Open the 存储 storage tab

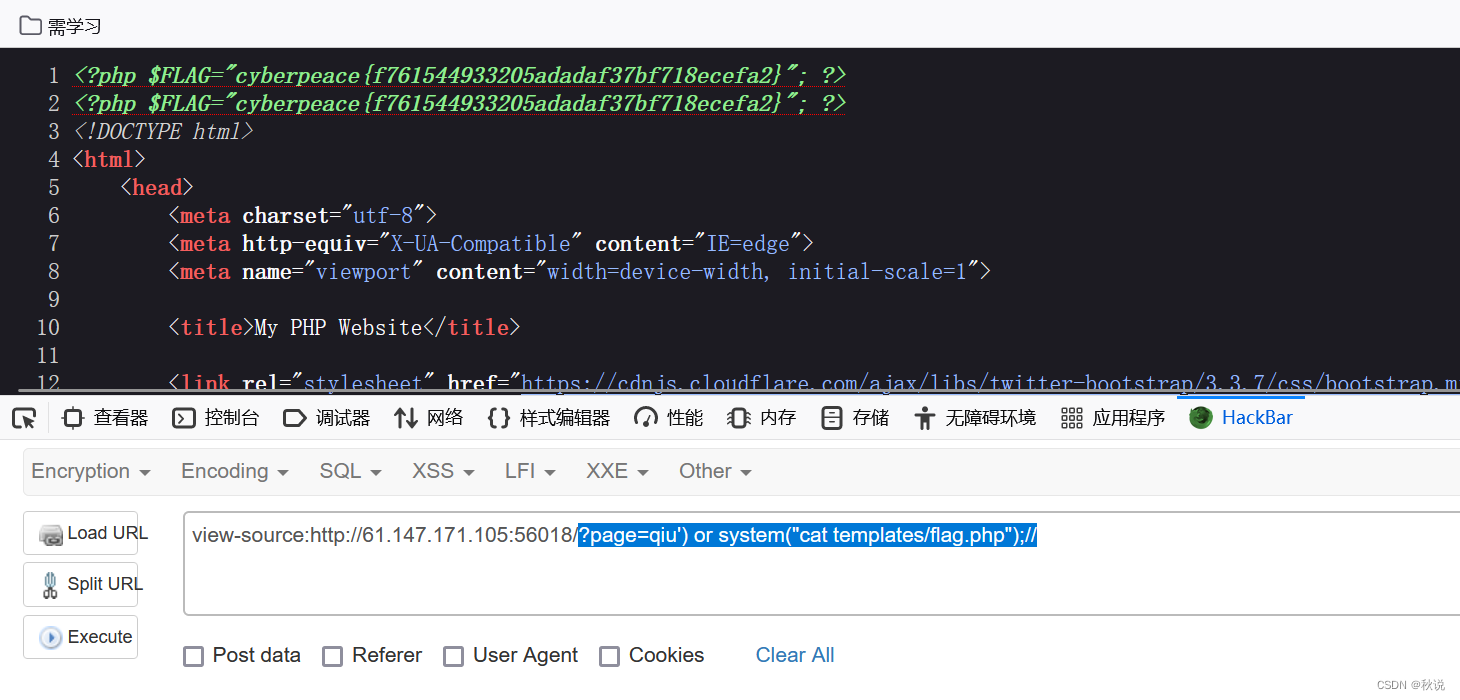point(855,418)
